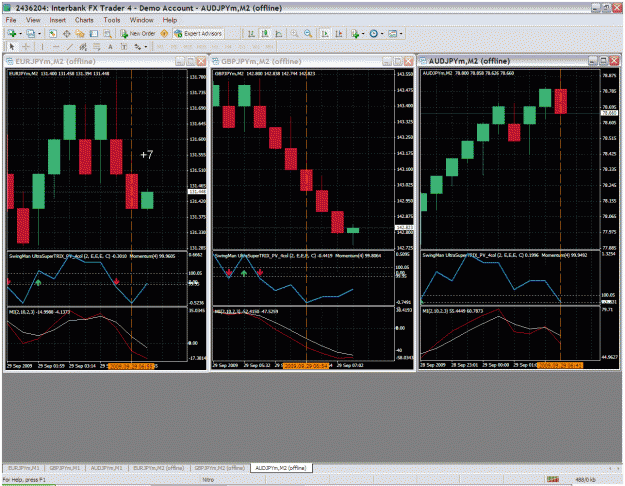This screenshot has width=625, height=486.
Task: Switch to Bar Chart display
Action: point(251,34)
